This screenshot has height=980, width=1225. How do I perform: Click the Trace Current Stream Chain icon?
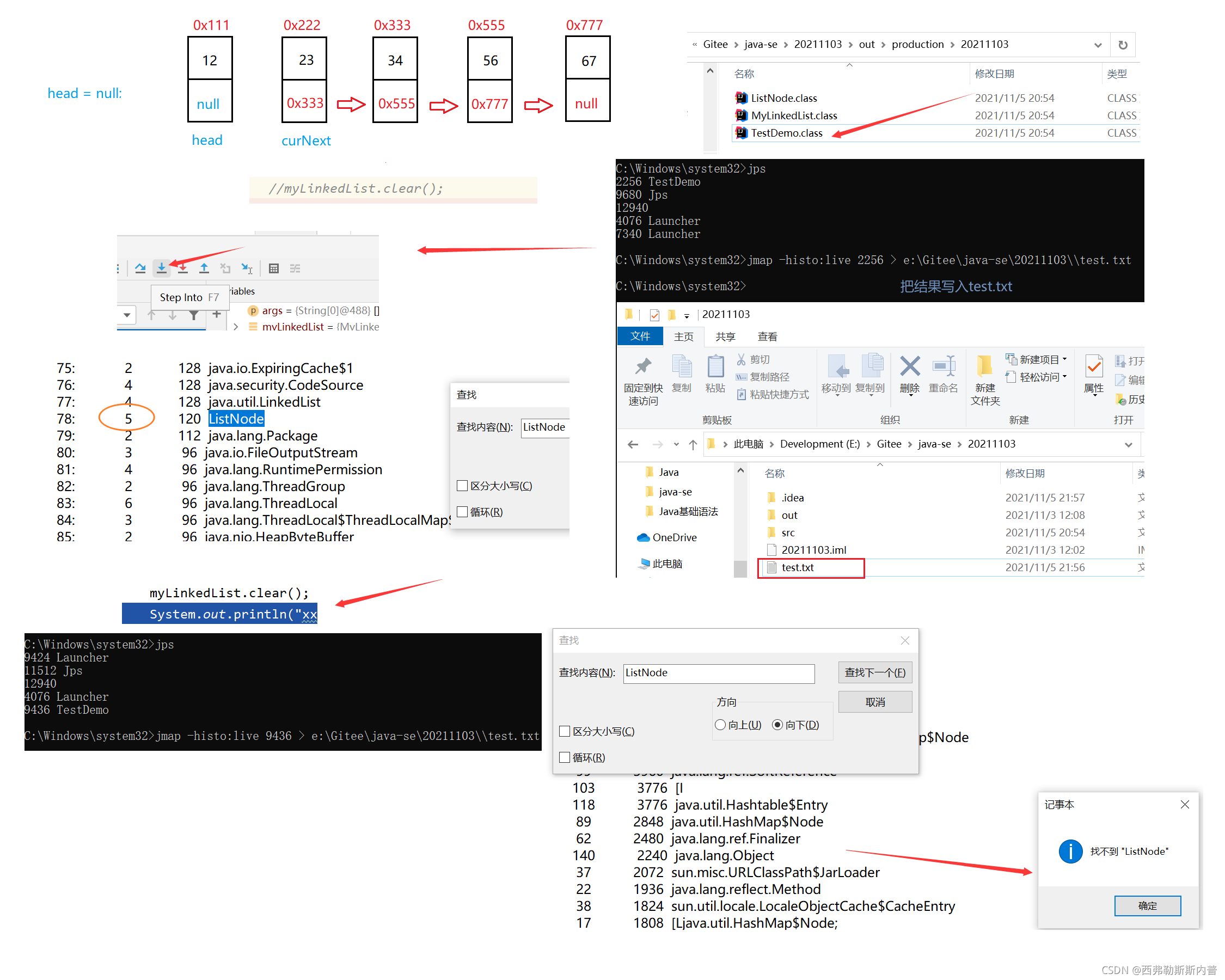(x=295, y=268)
